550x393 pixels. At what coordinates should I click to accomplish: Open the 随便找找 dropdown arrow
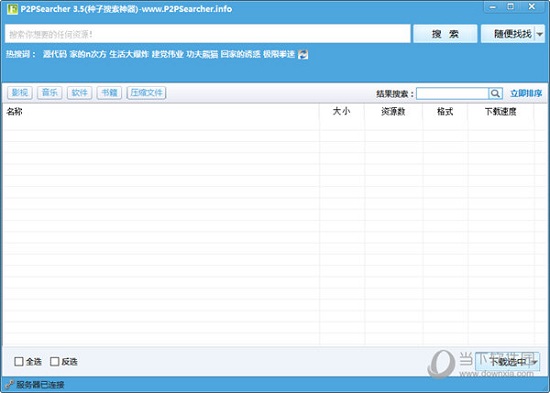[539, 34]
